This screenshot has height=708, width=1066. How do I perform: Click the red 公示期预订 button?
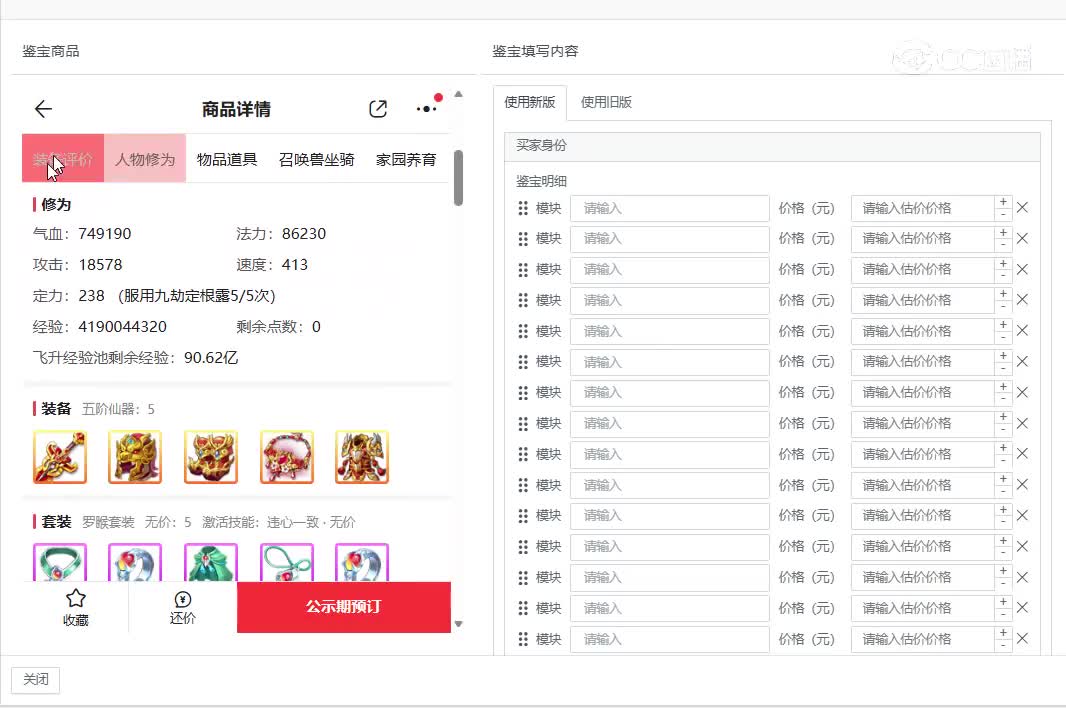344,607
